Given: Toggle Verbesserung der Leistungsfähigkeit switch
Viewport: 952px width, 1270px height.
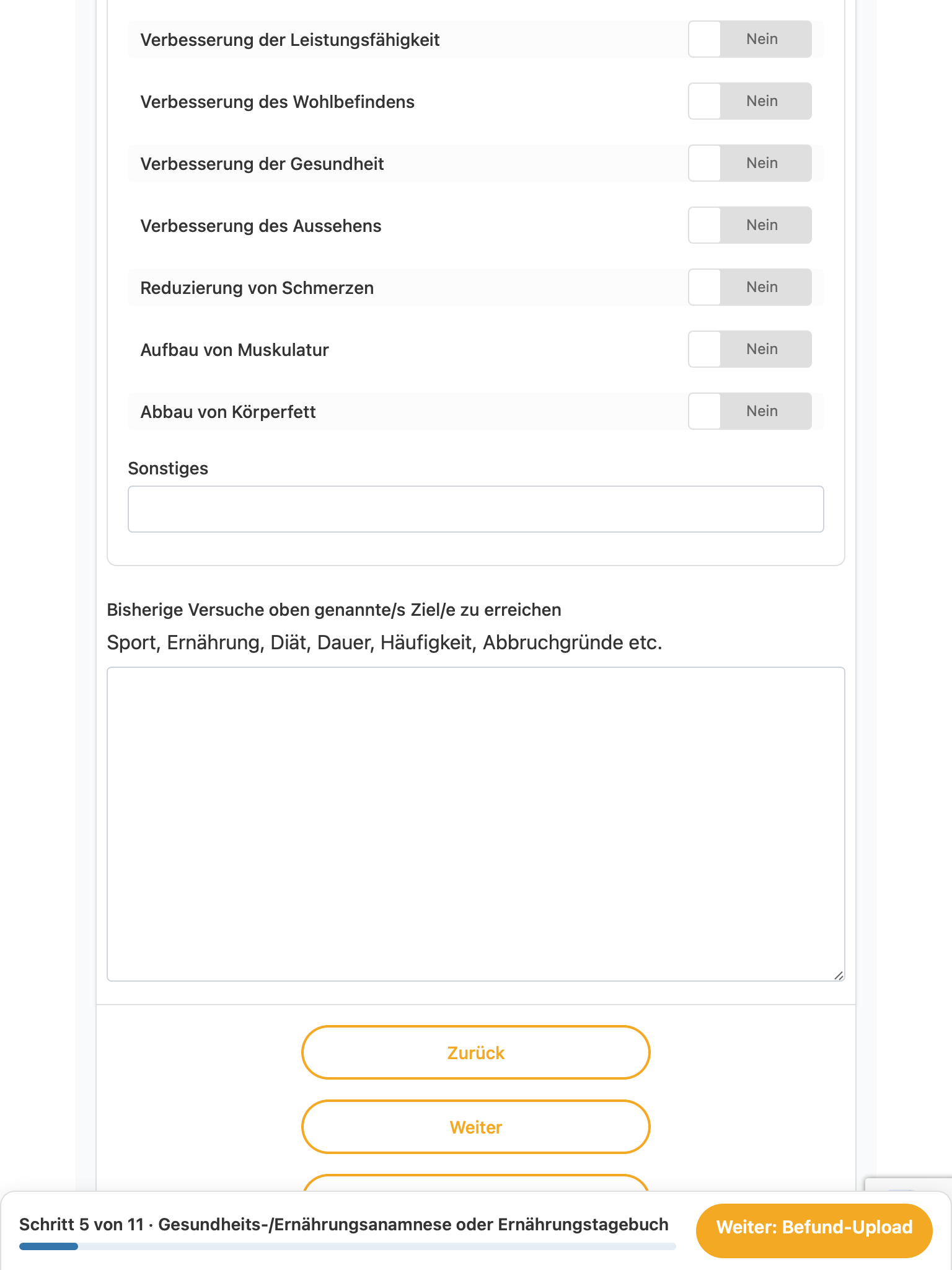Looking at the screenshot, I should pos(749,39).
